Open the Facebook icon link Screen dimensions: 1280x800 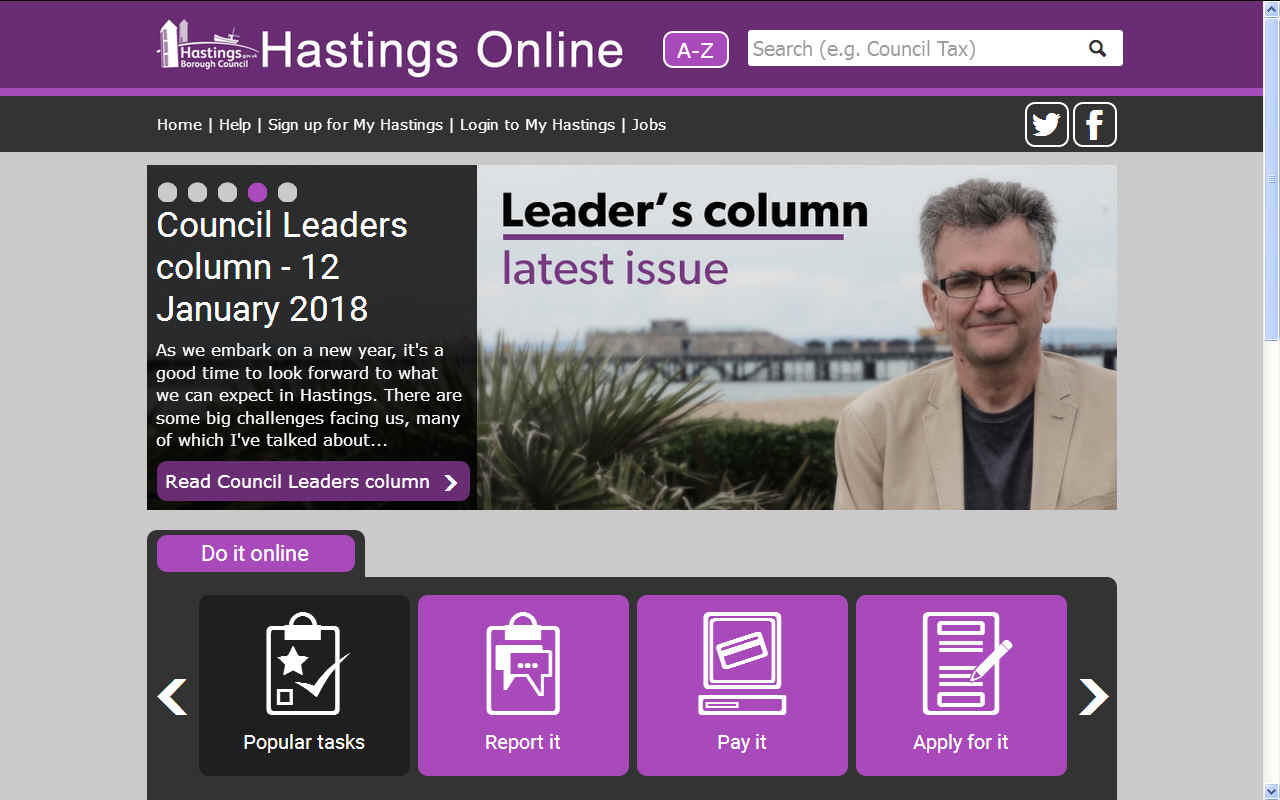click(1094, 125)
